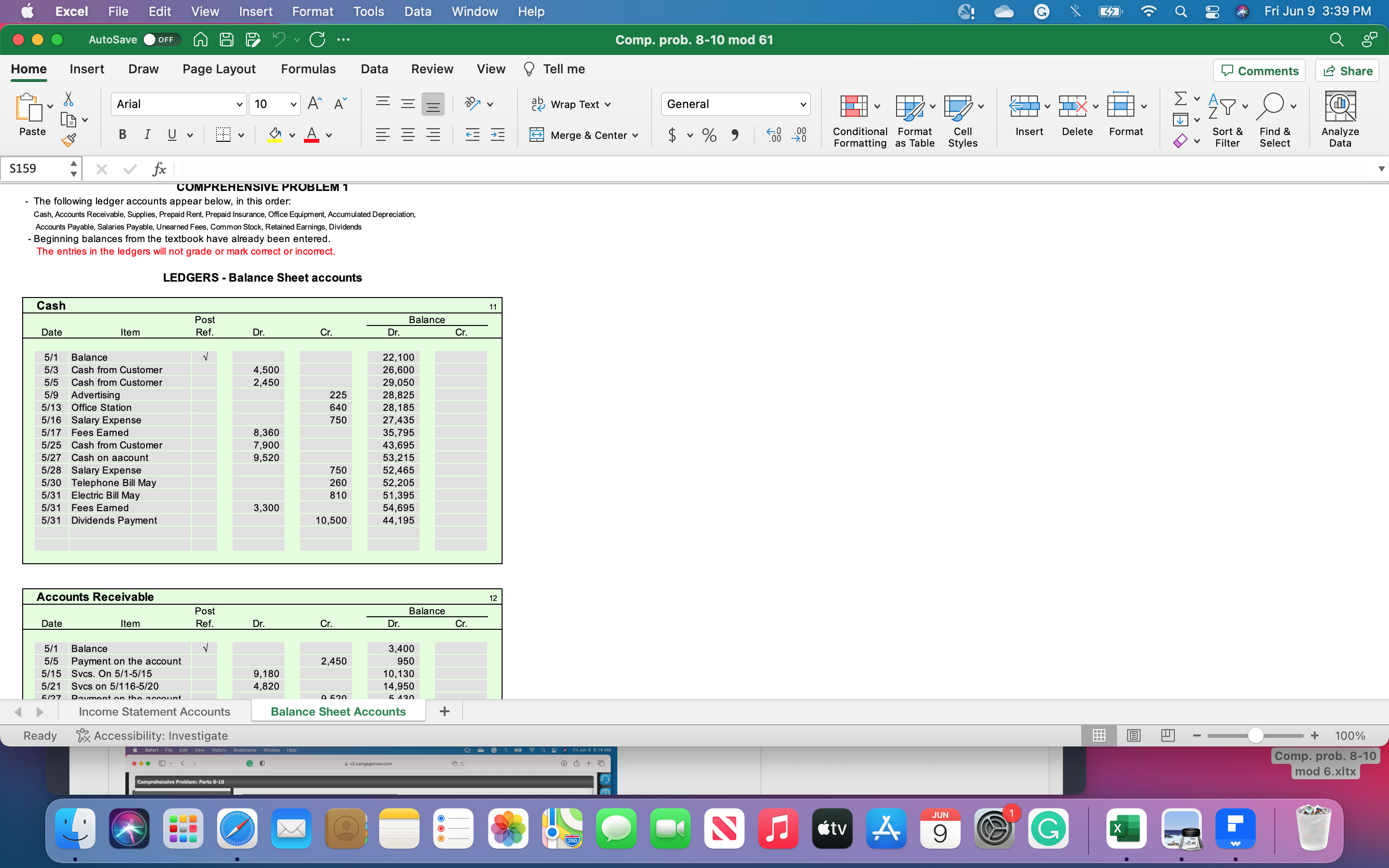Screen dimensions: 1389x868
Task: Enable center text alignment
Action: pos(408,135)
